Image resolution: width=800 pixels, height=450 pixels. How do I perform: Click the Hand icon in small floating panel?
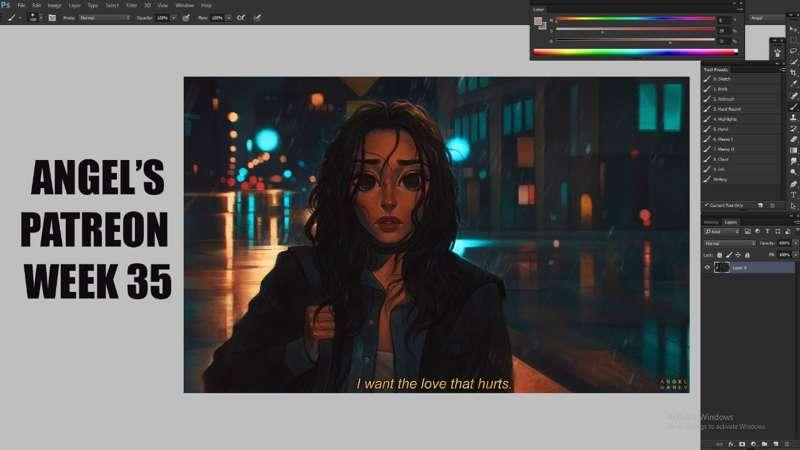[777, 53]
